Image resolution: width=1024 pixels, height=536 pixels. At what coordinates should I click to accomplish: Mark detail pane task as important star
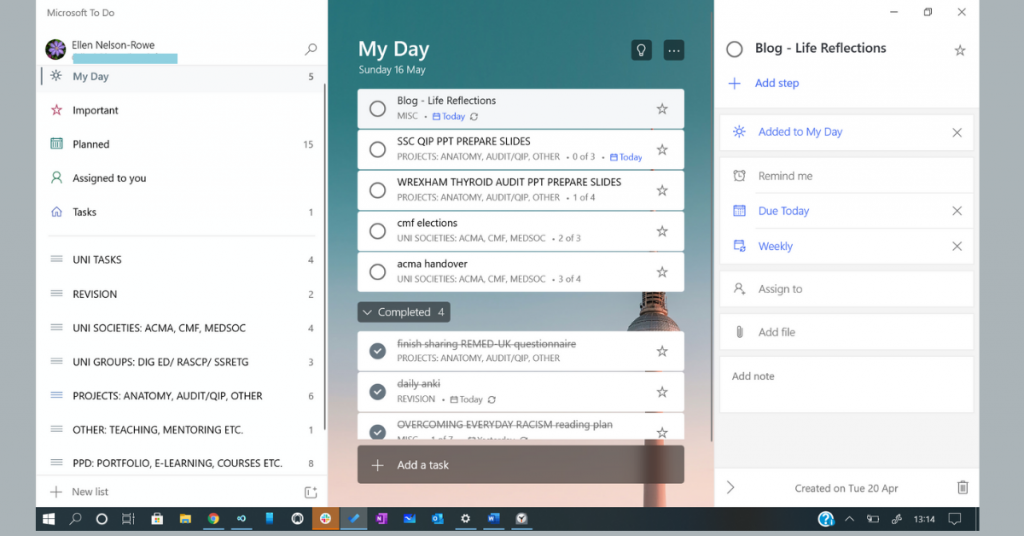pyautogui.click(x=959, y=50)
